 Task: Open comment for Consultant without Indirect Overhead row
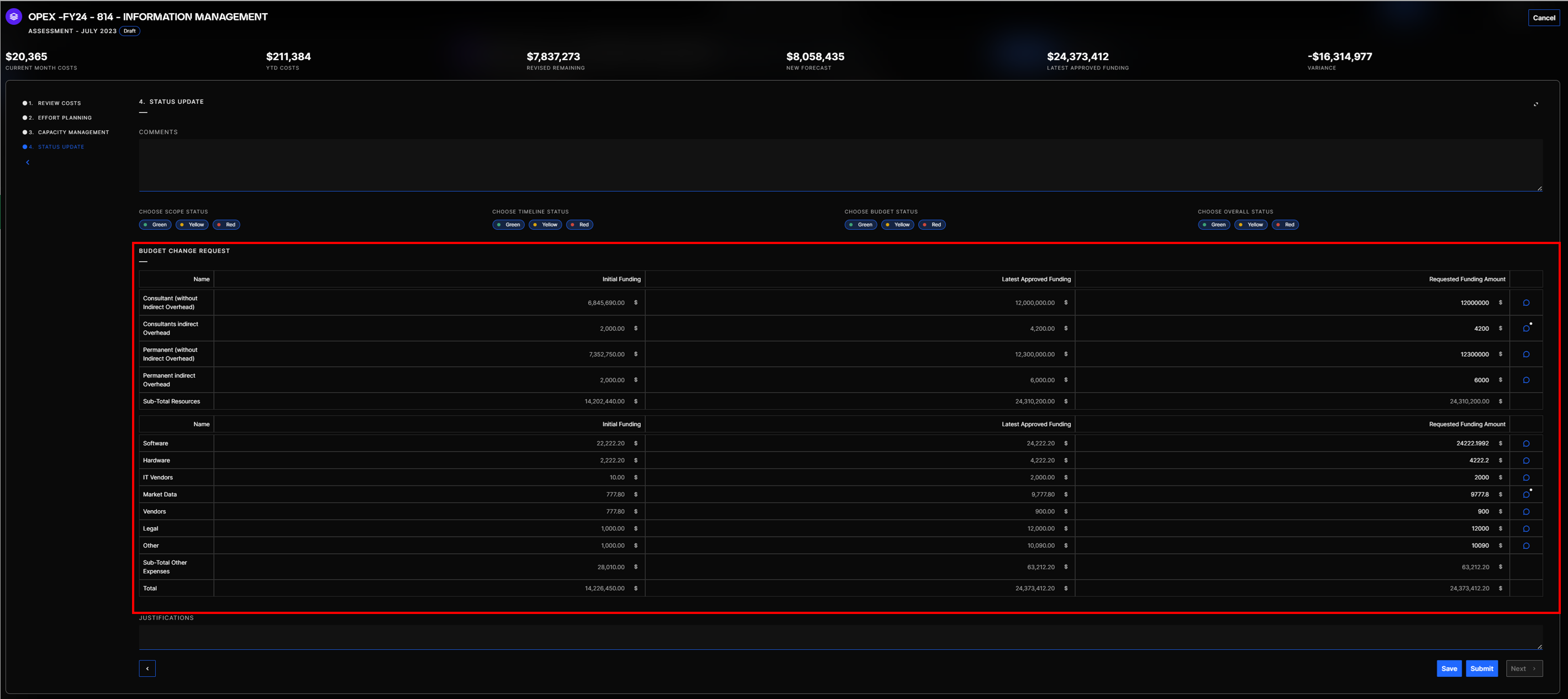point(1526,303)
